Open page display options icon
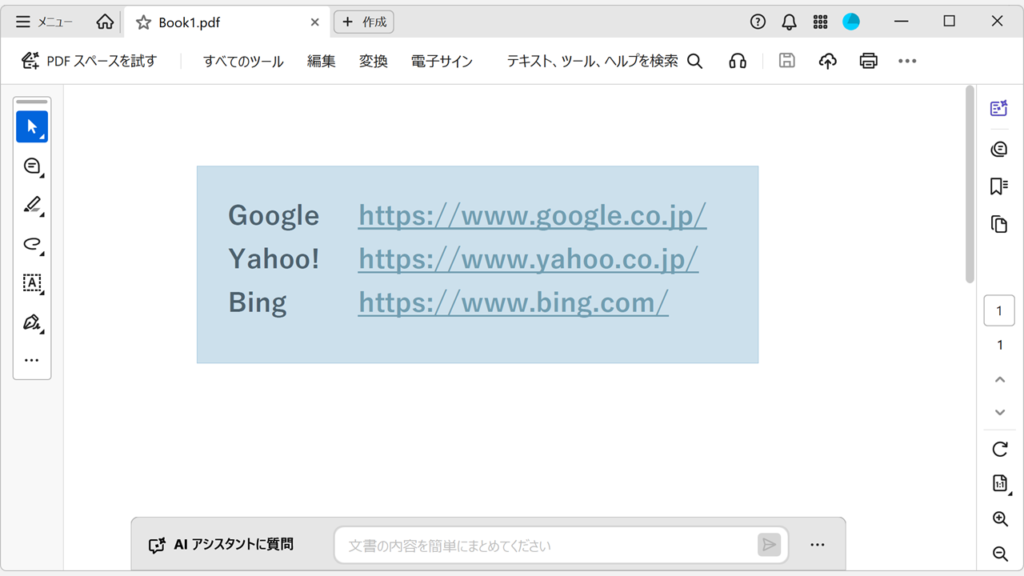Screen dimensions: 1024x576 pyautogui.click(x=1000, y=483)
